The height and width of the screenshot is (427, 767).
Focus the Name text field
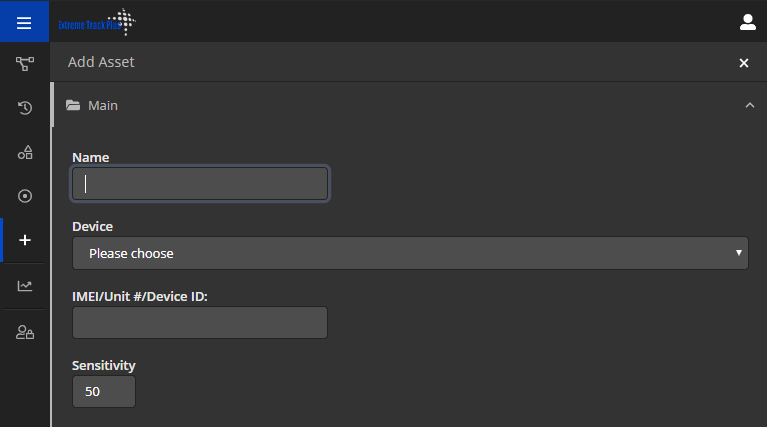coord(200,184)
